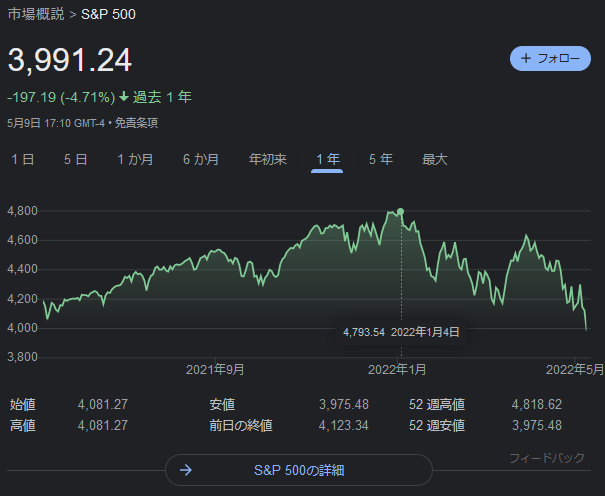Click the down arrow change indicator icon
605x496 pixels.
[124, 96]
